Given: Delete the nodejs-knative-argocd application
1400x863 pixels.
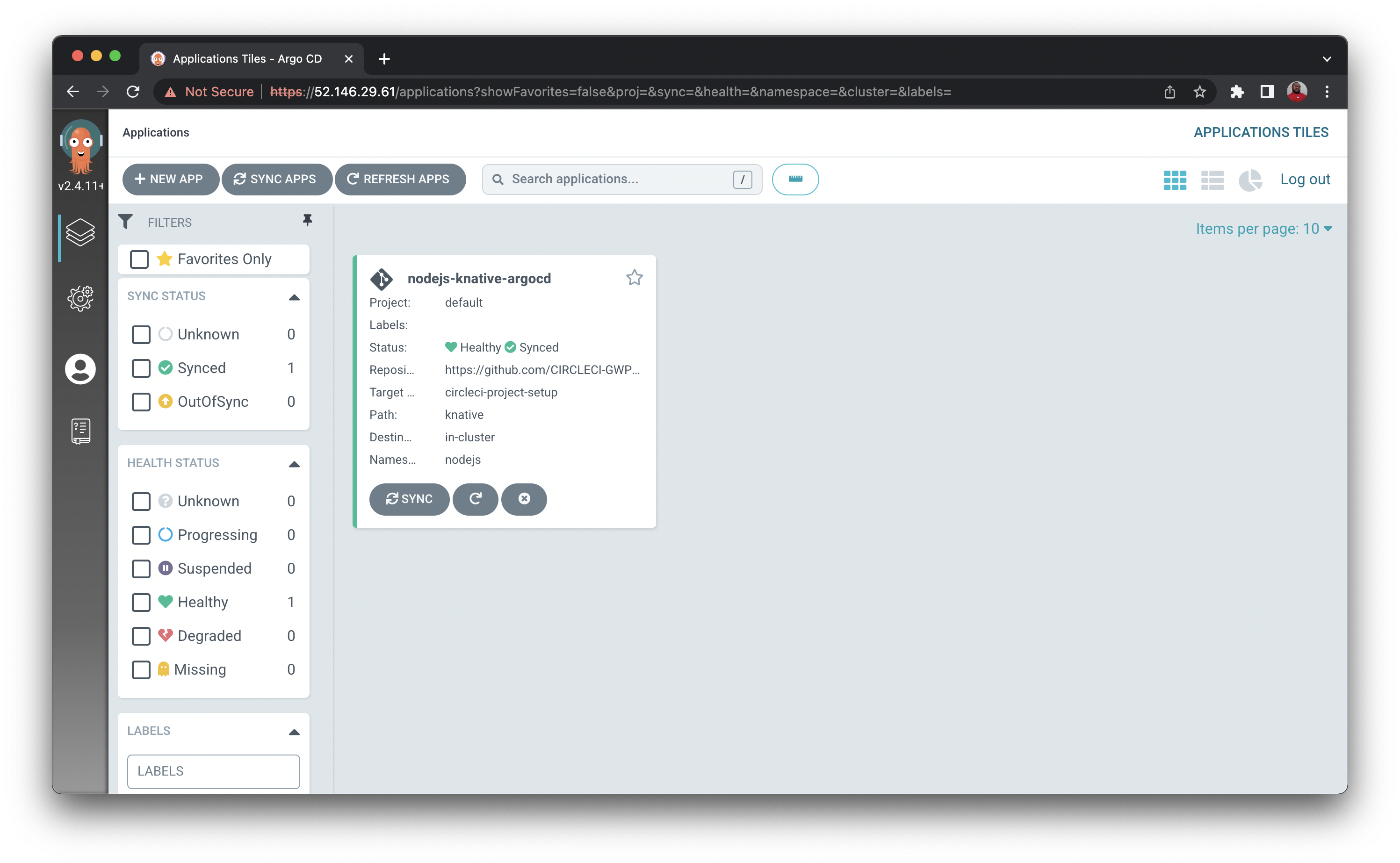Looking at the screenshot, I should 524,499.
